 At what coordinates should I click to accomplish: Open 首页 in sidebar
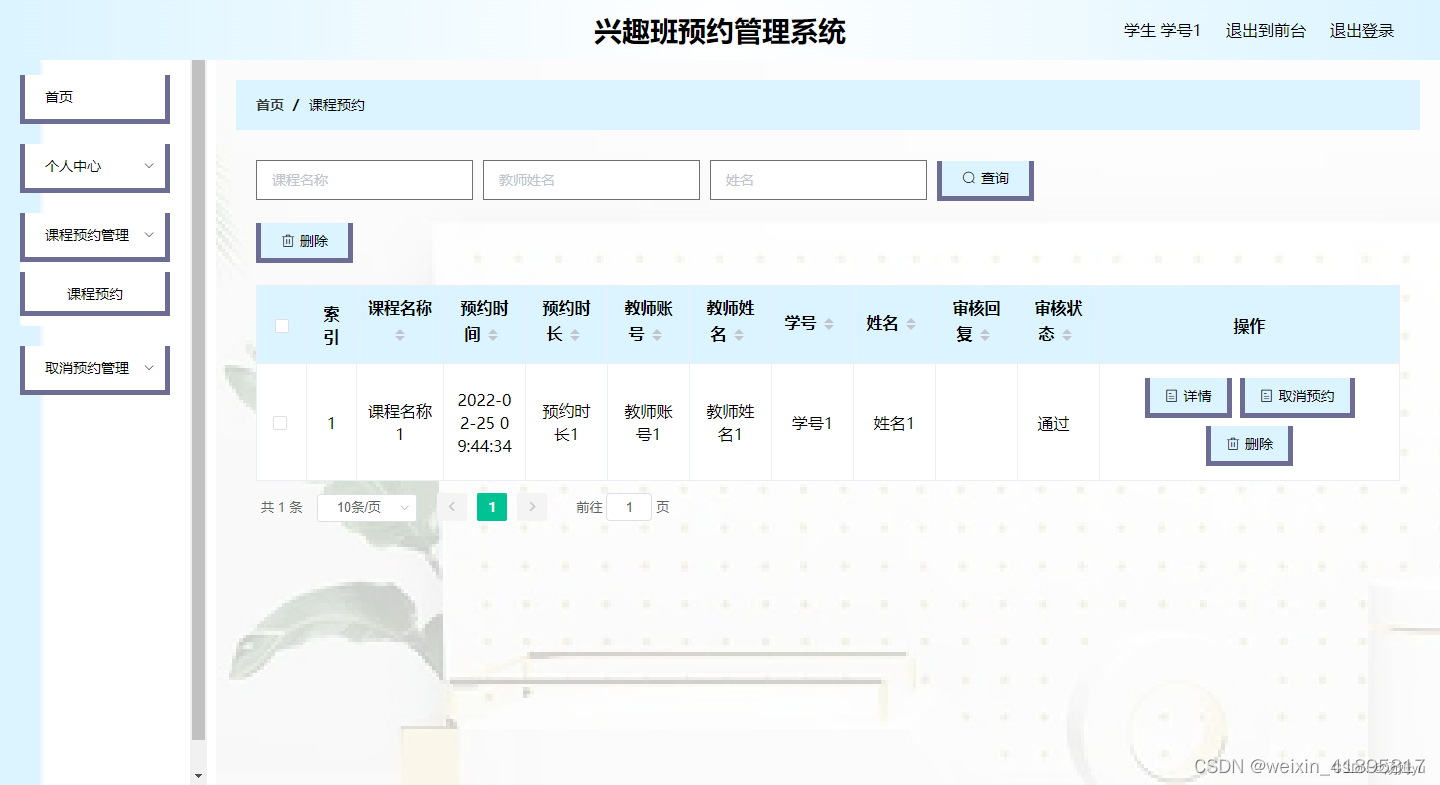[x=95, y=98]
